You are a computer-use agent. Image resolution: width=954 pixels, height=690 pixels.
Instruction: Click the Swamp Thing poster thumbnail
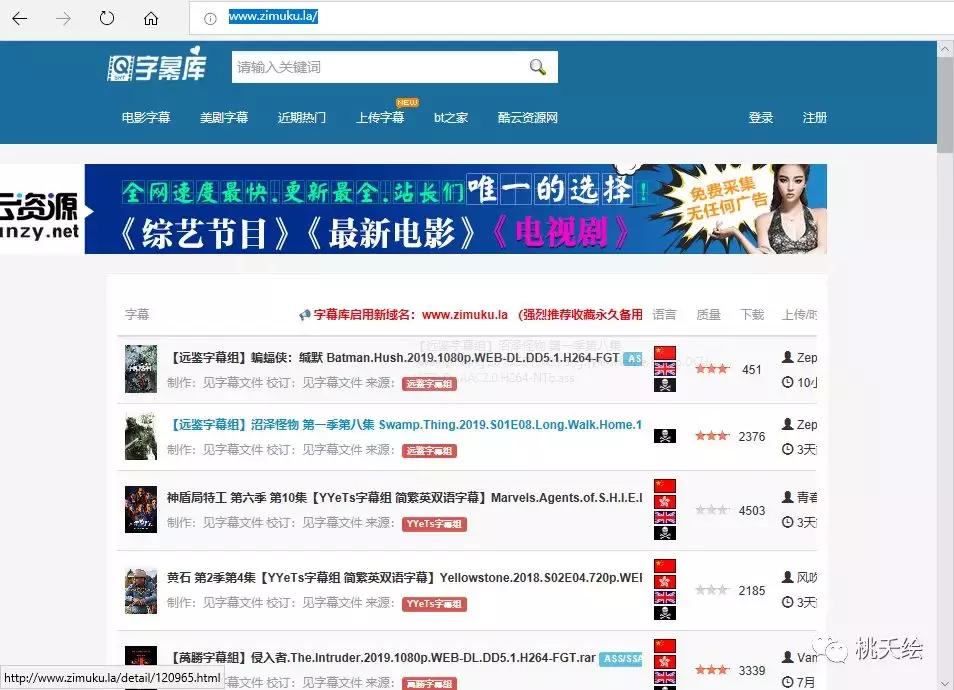tap(140, 436)
